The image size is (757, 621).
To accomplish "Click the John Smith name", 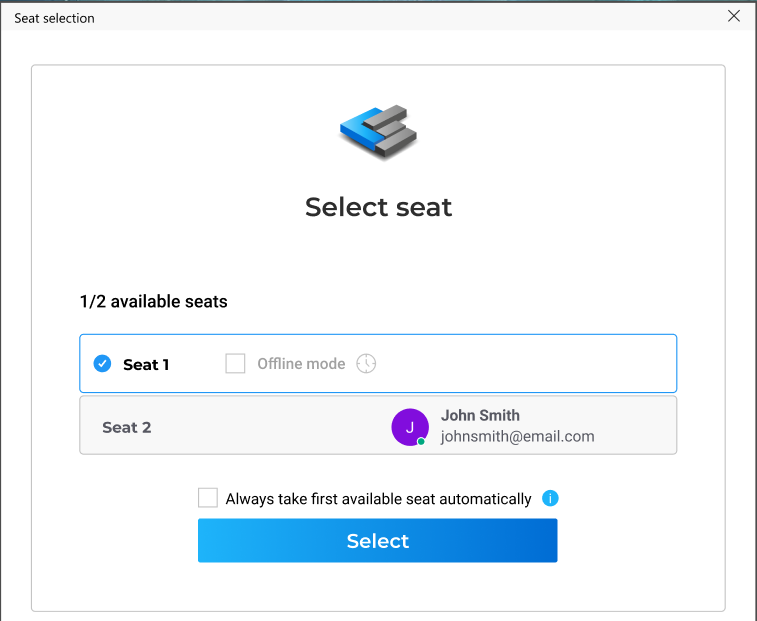I will pos(480,415).
